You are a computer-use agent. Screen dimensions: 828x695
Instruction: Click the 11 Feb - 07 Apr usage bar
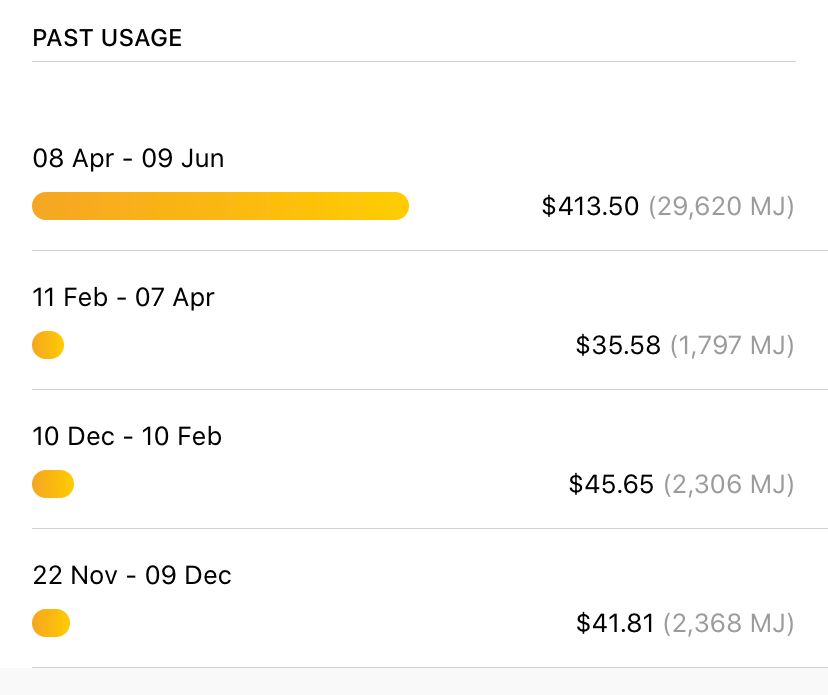[x=48, y=346]
